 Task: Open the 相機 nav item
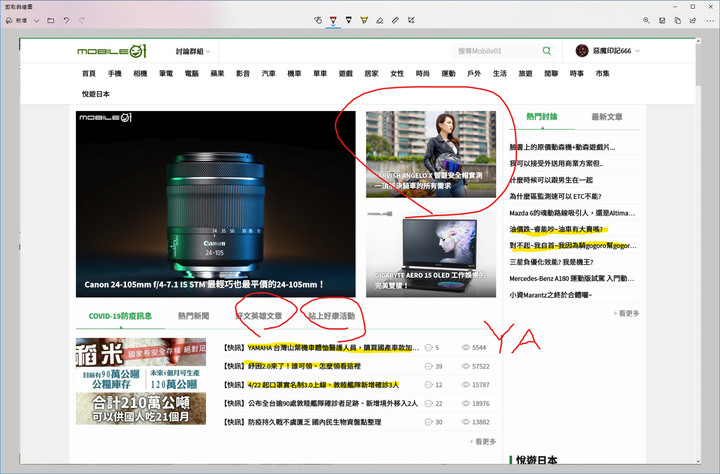pyautogui.click(x=140, y=73)
